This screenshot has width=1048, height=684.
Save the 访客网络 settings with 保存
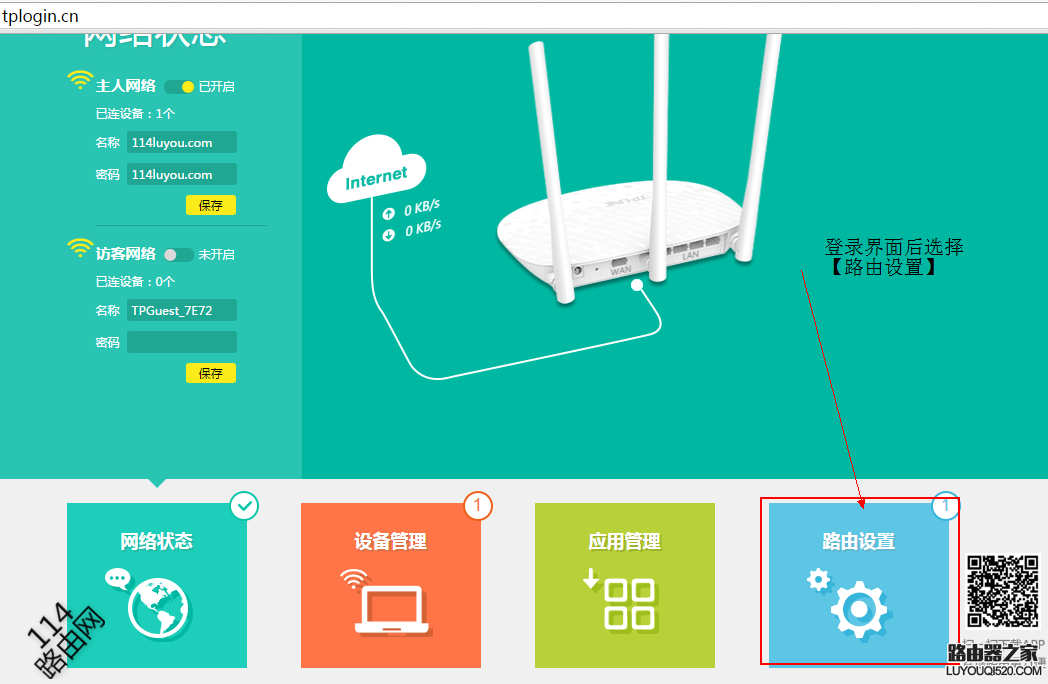coord(210,373)
